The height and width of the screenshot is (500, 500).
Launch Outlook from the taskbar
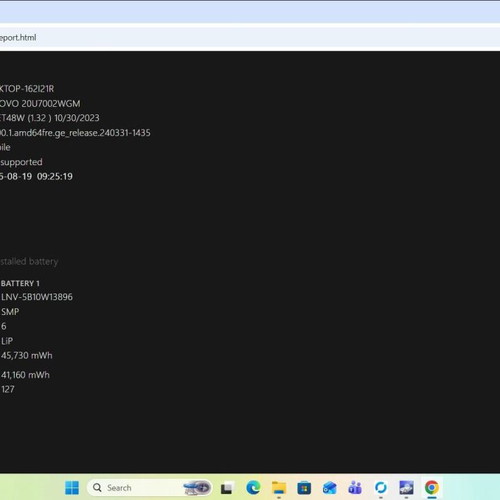[330, 488]
